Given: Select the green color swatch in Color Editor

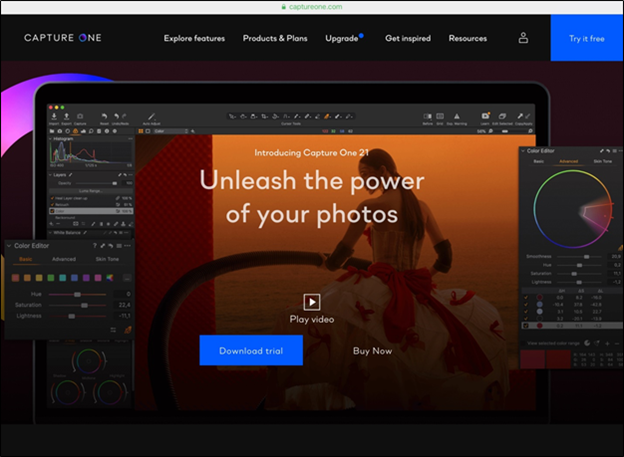Looking at the screenshot, I should [x=51, y=277].
